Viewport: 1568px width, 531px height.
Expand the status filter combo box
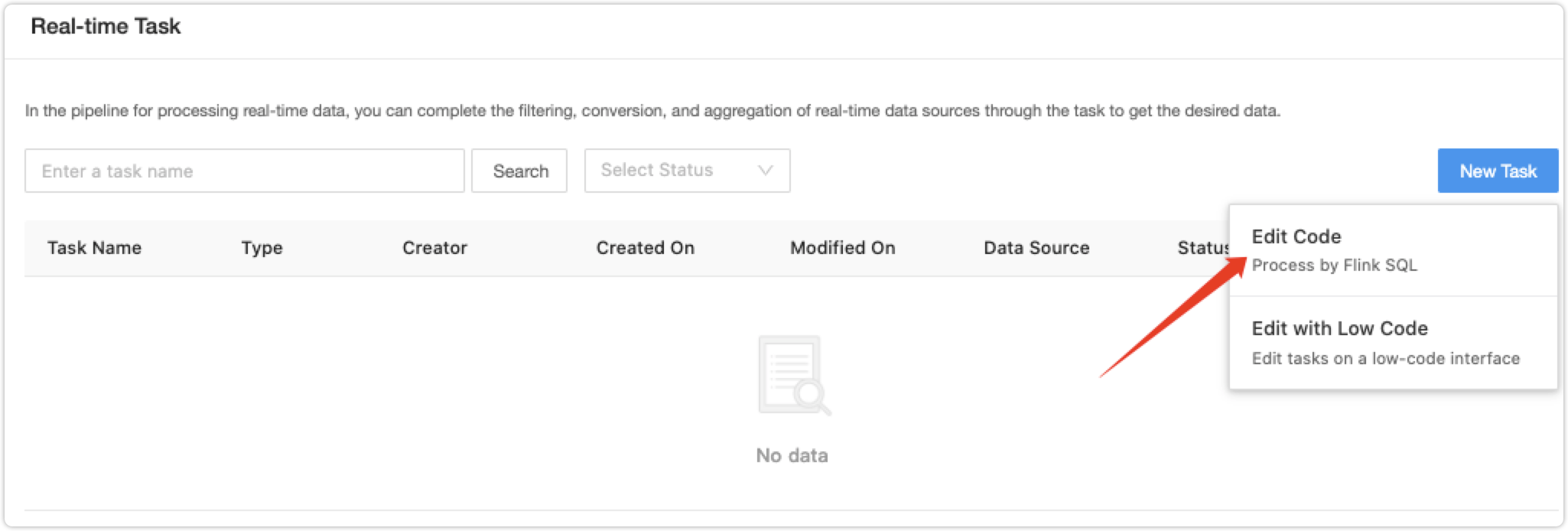[x=686, y=171]
